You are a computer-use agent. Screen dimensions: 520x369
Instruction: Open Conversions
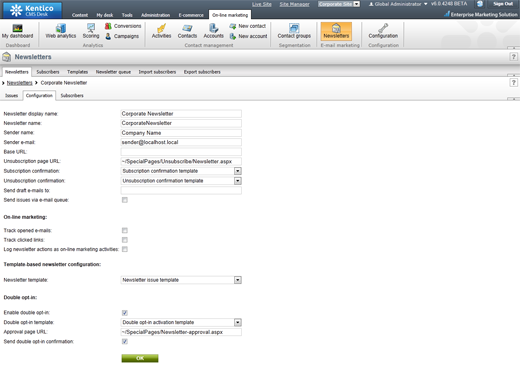click(x=123, y=26)
